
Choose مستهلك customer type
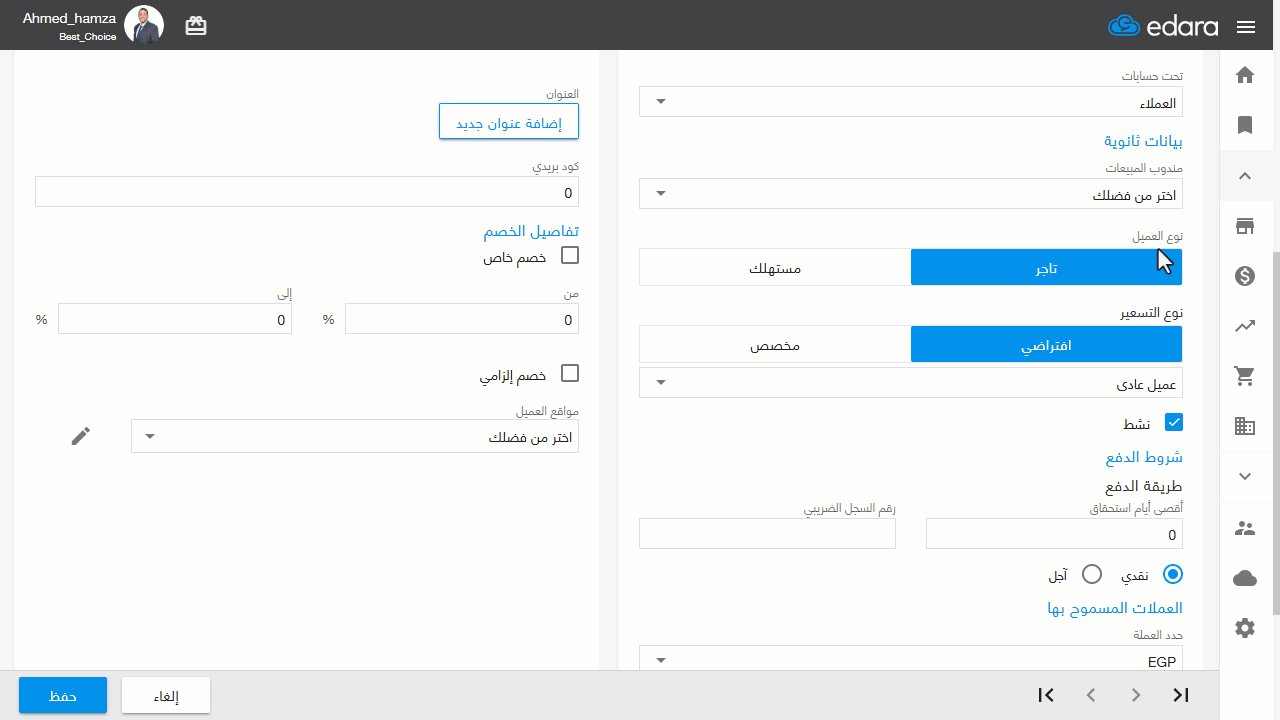pyautogui.click(x=775, y=267)
